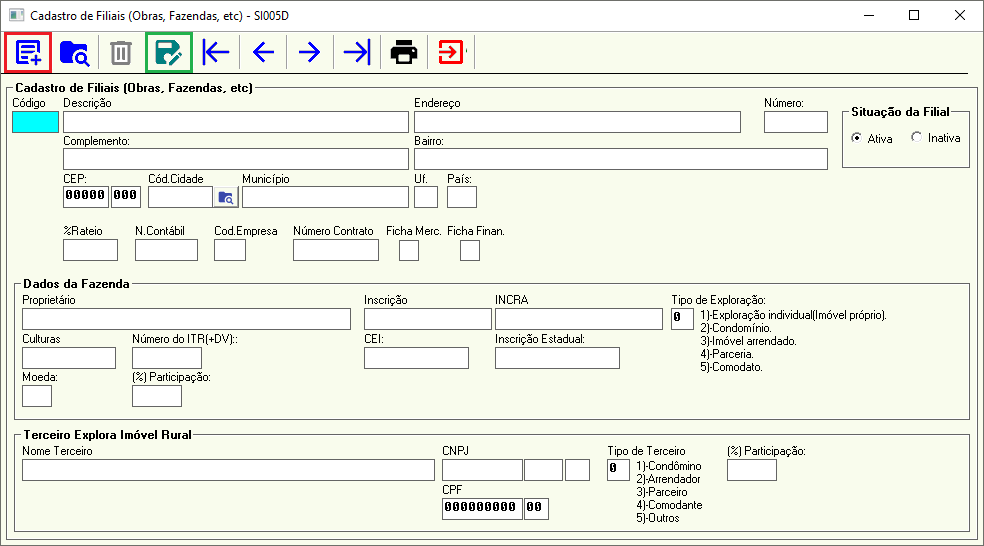Viewport: 984px width, 546px height.
Task: Click the Descrição input field
Action: pos(235,122)
